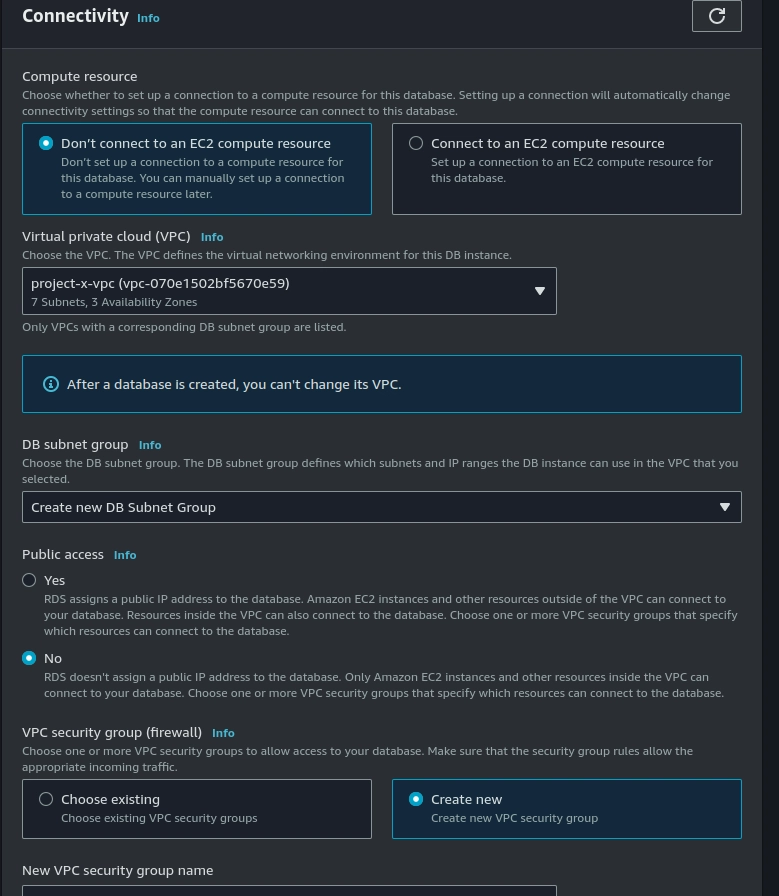779x896 pixels.
Task: Set Public access to Yes
Action: point(29,580)
